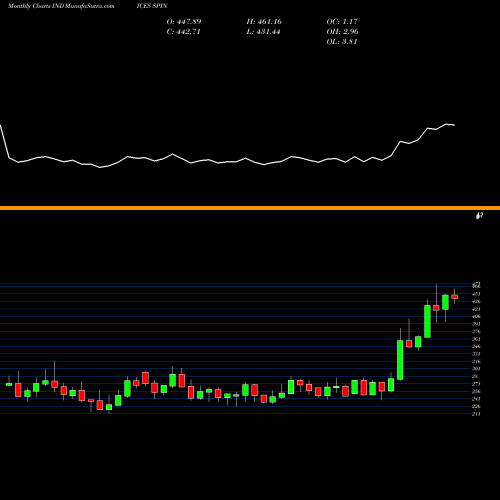This screenshot has width=500, height=500.
Task: Click the 451 price axis label
Action: pyautogui.click(x=477, y=294)
